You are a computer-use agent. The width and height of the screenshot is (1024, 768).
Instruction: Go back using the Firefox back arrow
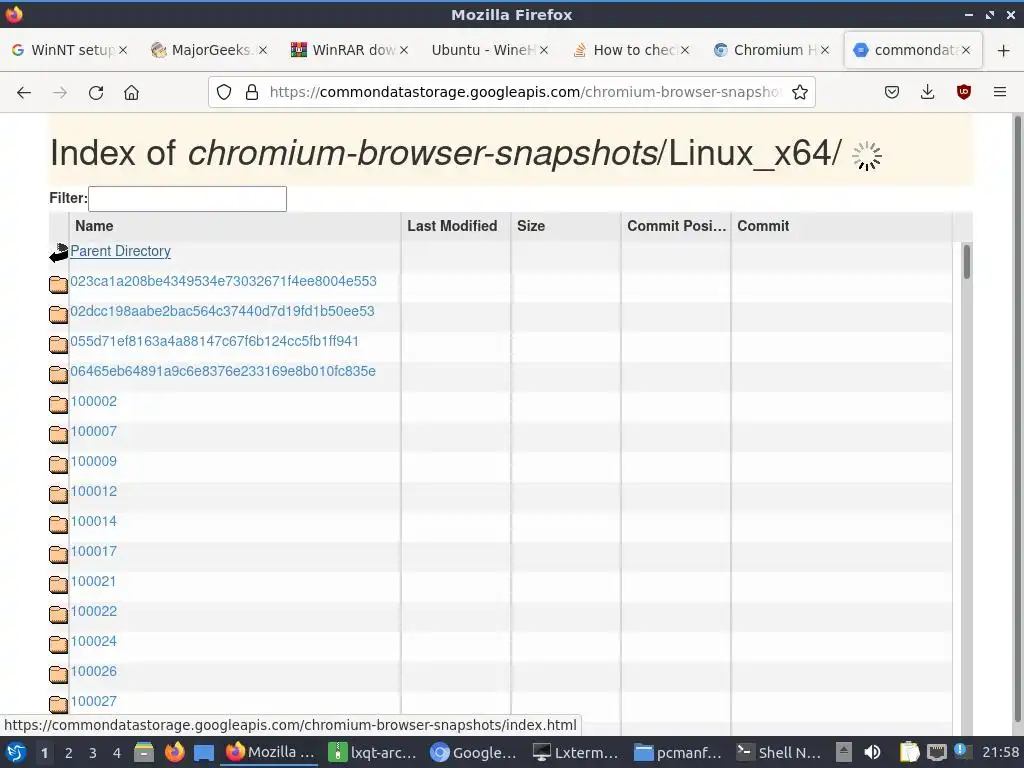click(24, 93)
